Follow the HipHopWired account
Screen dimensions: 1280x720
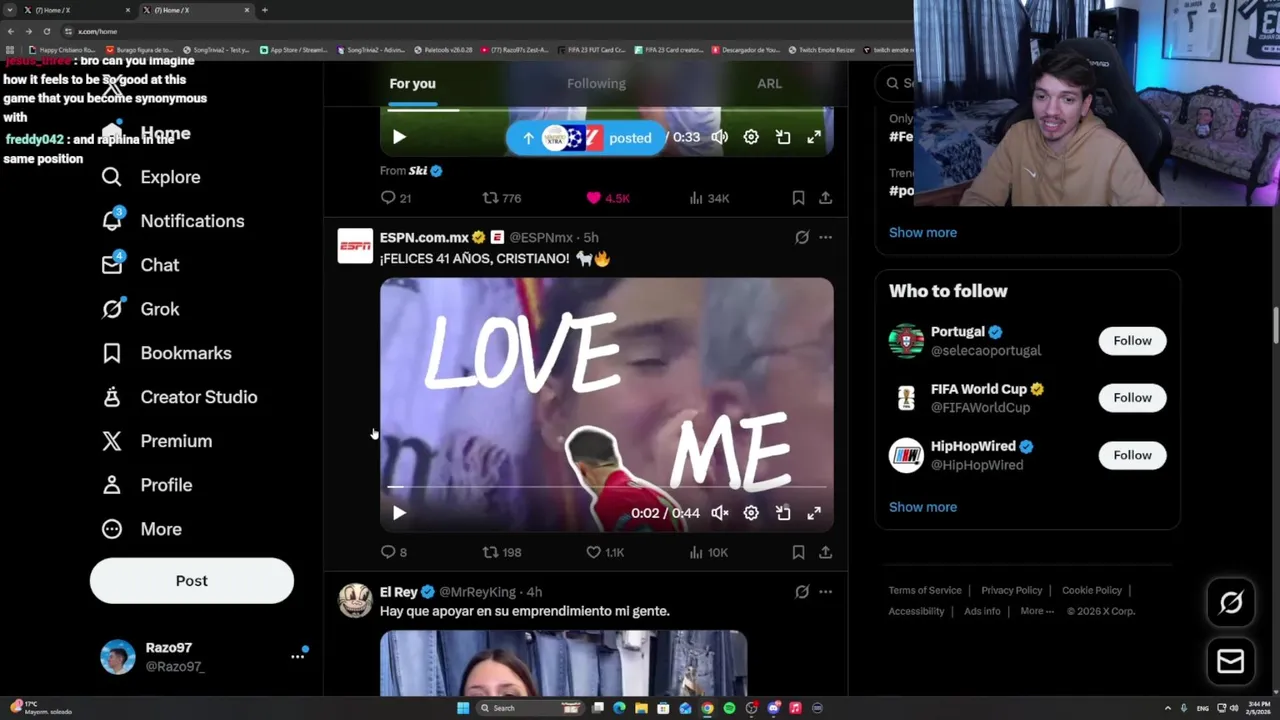coord(1132,455)
